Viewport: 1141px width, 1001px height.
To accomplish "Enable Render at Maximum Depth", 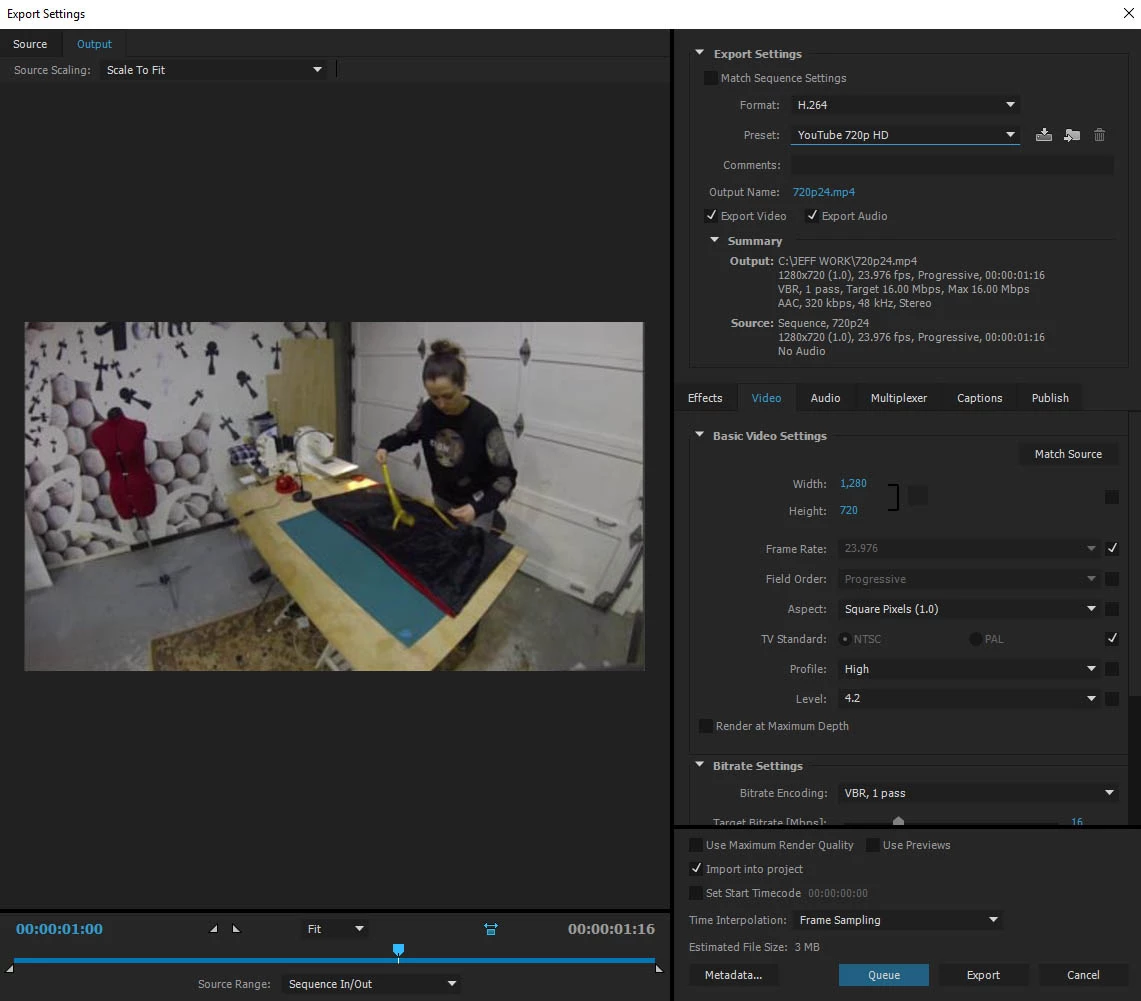I will [x=705, y=726].
